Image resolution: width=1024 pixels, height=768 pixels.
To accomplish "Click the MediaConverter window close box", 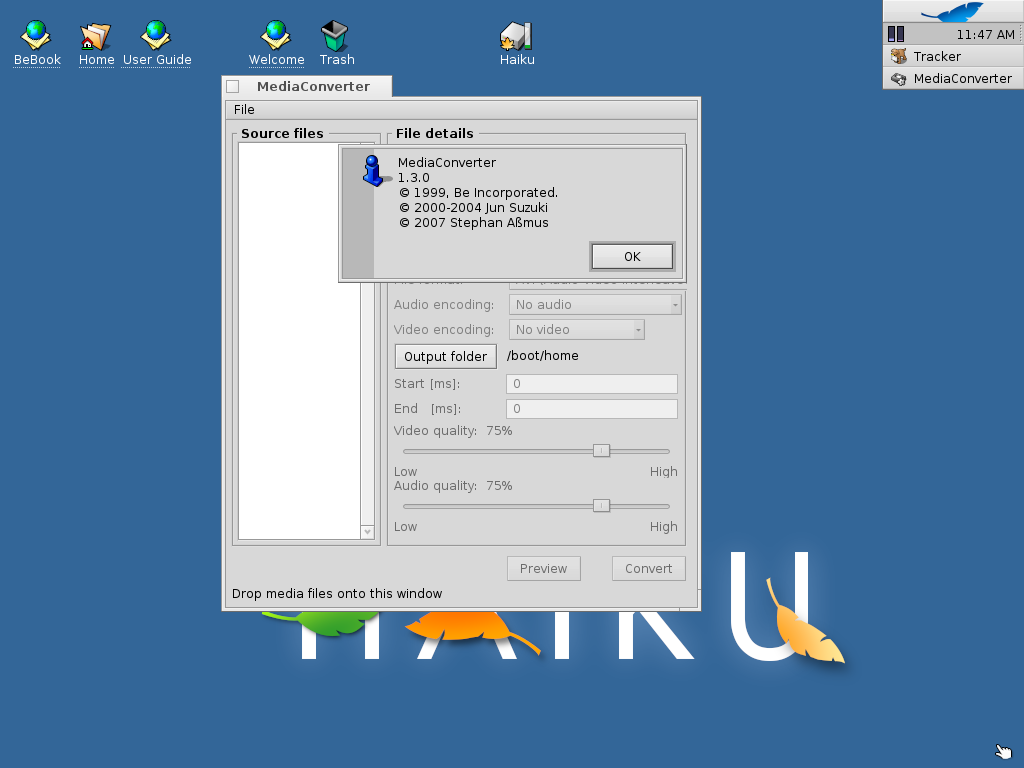I will (232, 86).
